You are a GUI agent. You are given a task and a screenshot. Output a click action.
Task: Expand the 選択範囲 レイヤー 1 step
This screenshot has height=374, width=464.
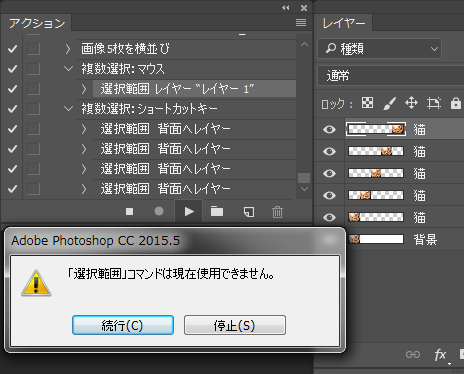pyautogui.click(x=84, y=89)
